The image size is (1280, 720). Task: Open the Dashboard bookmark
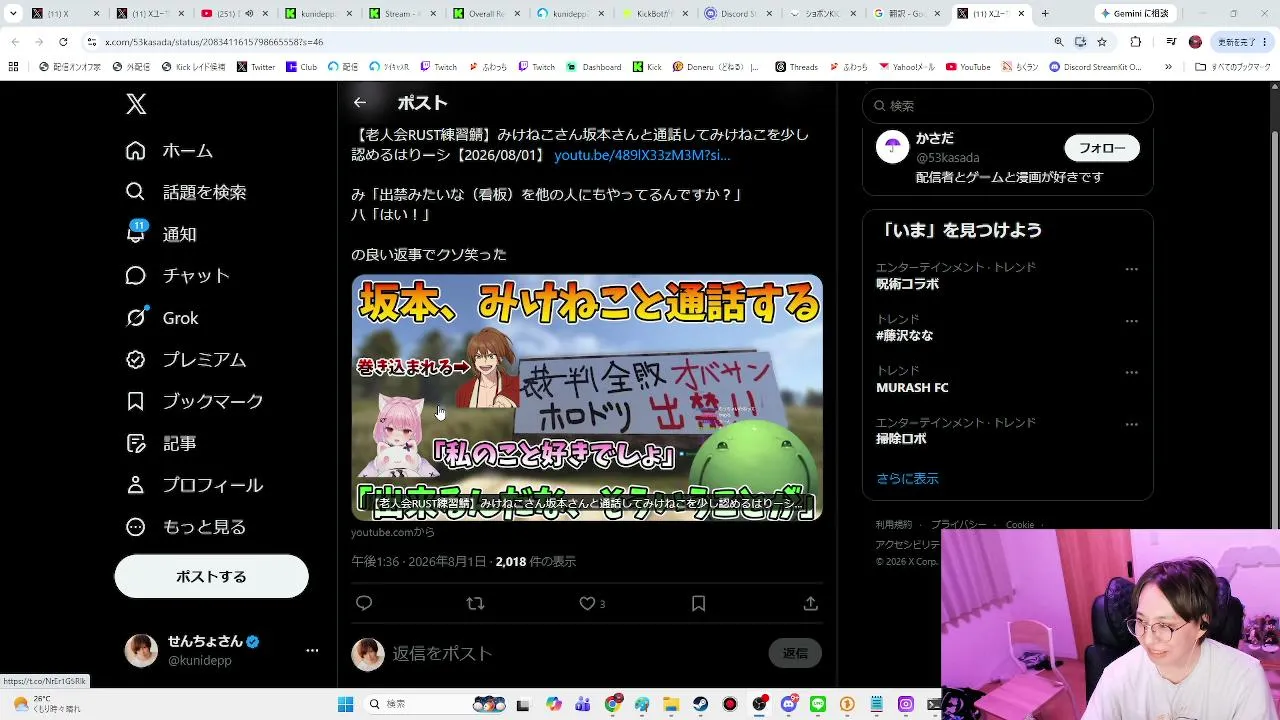coord(593,67)
